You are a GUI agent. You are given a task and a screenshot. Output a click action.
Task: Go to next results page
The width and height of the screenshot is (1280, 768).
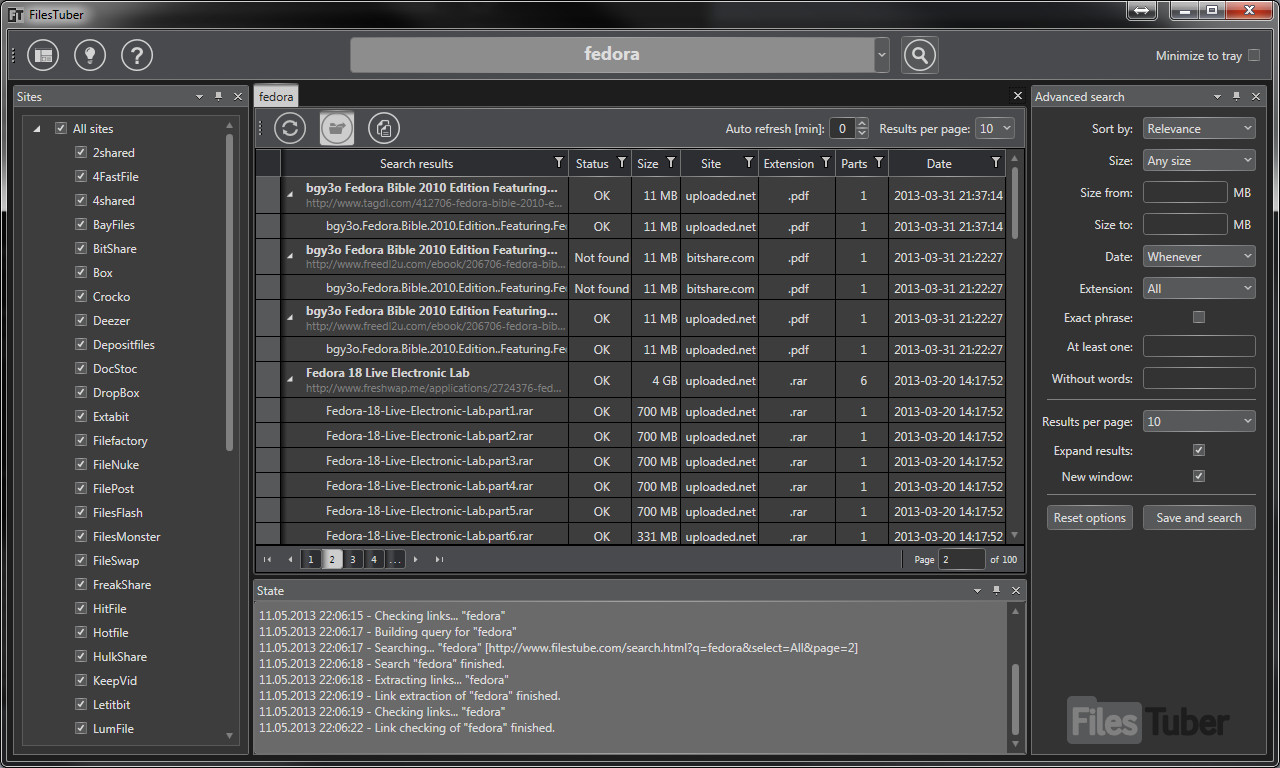(x=416, y=560)
